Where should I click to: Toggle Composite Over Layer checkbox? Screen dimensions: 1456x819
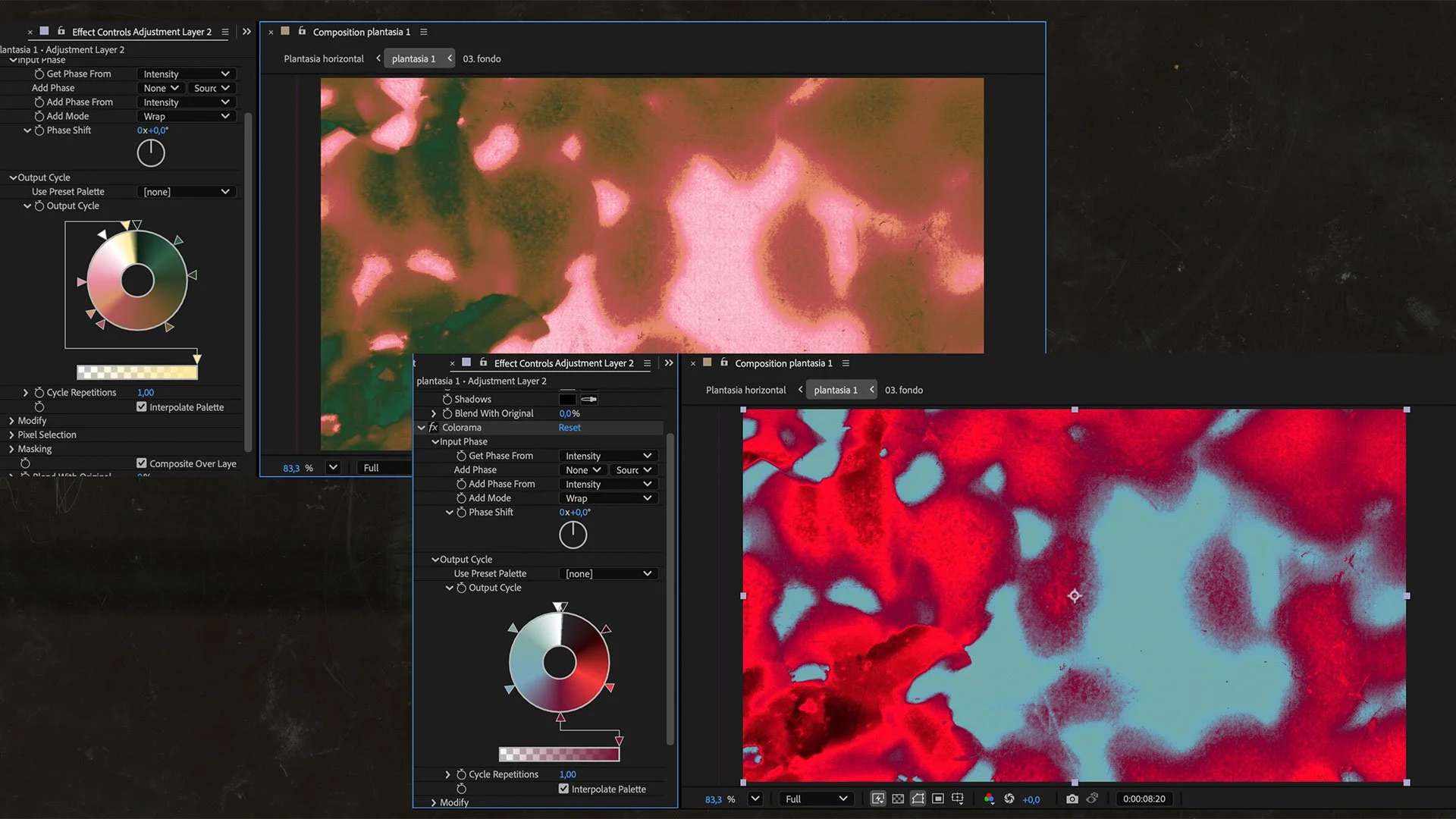point(142,463)
